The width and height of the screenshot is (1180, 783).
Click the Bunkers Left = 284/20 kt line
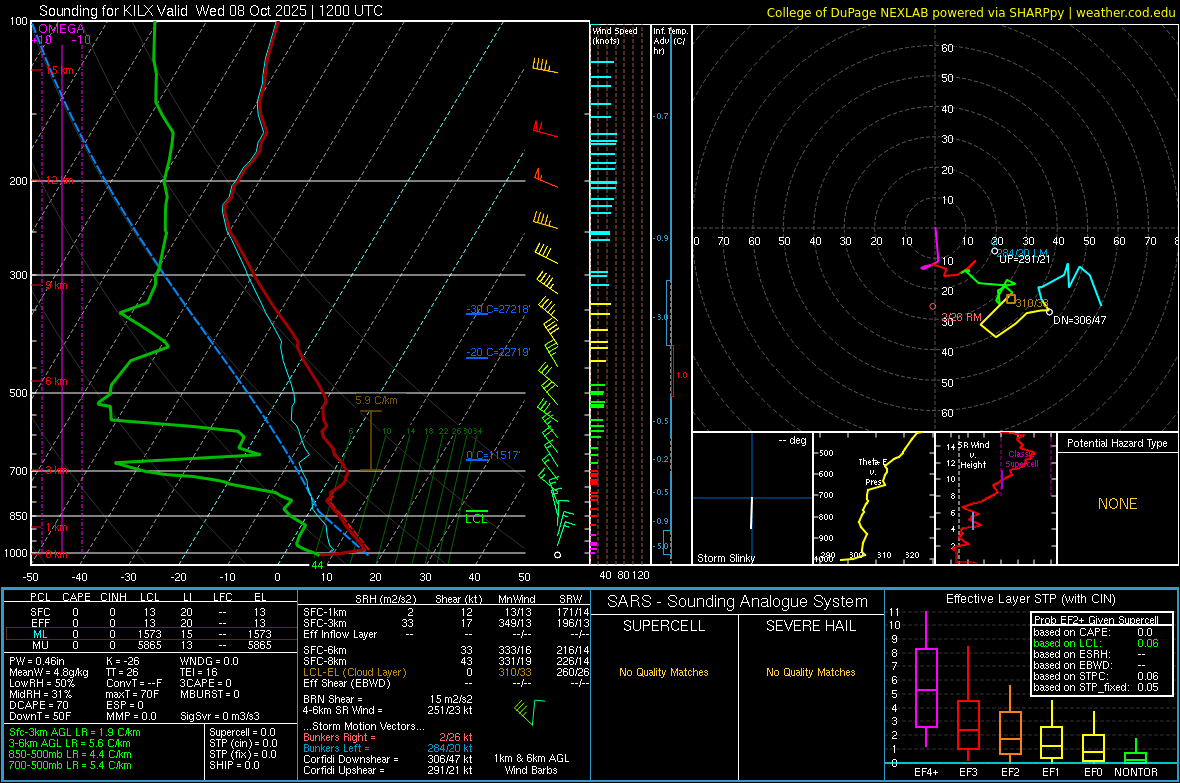pos(388,748)
